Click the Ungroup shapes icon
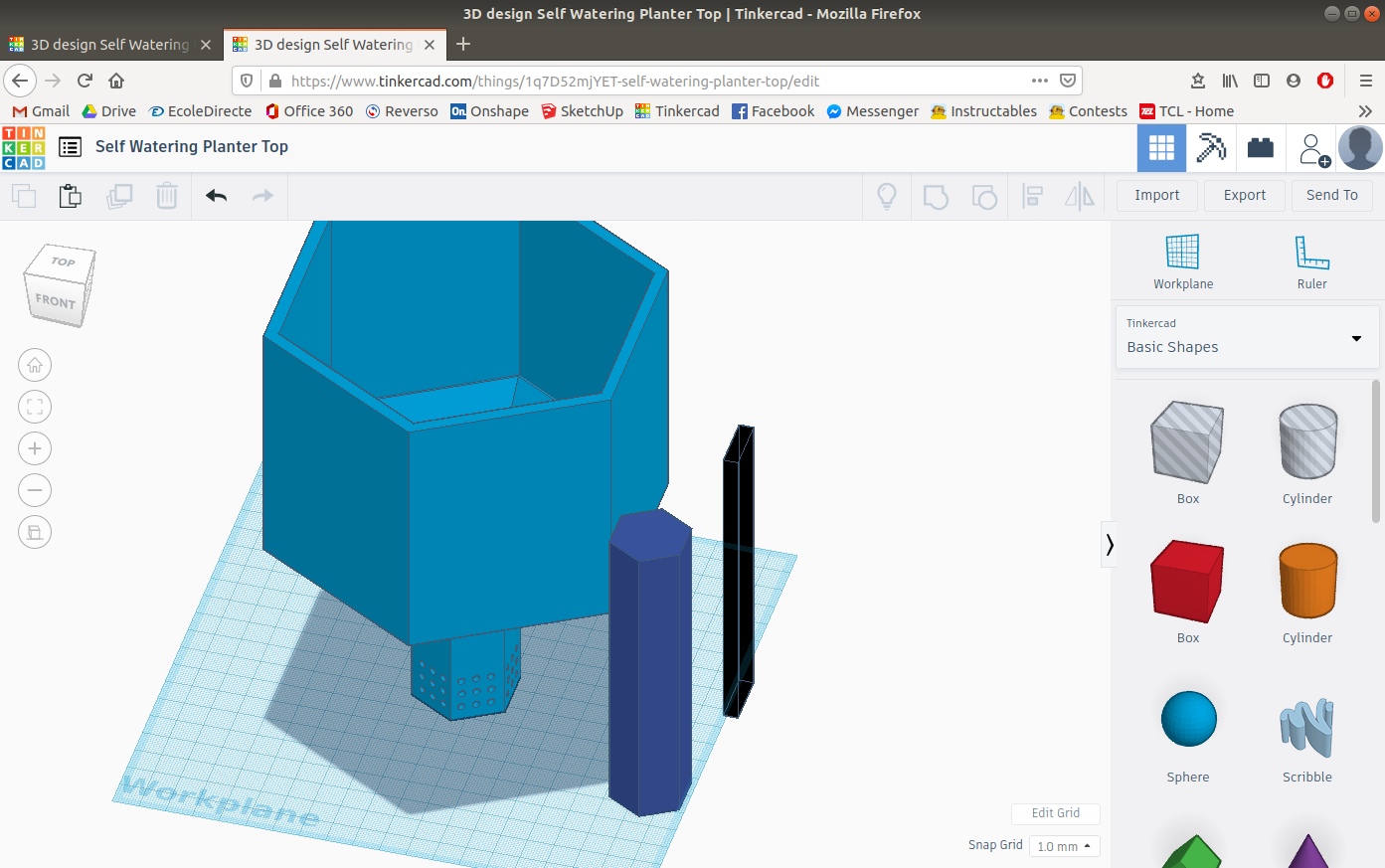 click(984, 196)
